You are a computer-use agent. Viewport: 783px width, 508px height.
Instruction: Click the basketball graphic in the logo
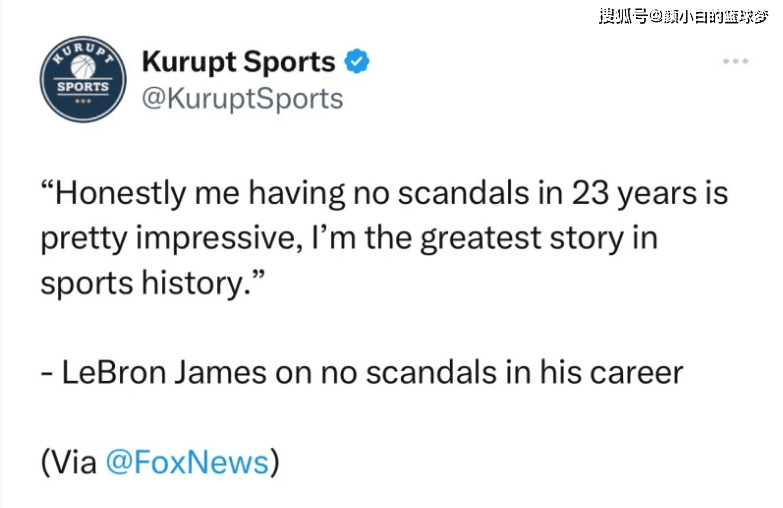(83, 66)
